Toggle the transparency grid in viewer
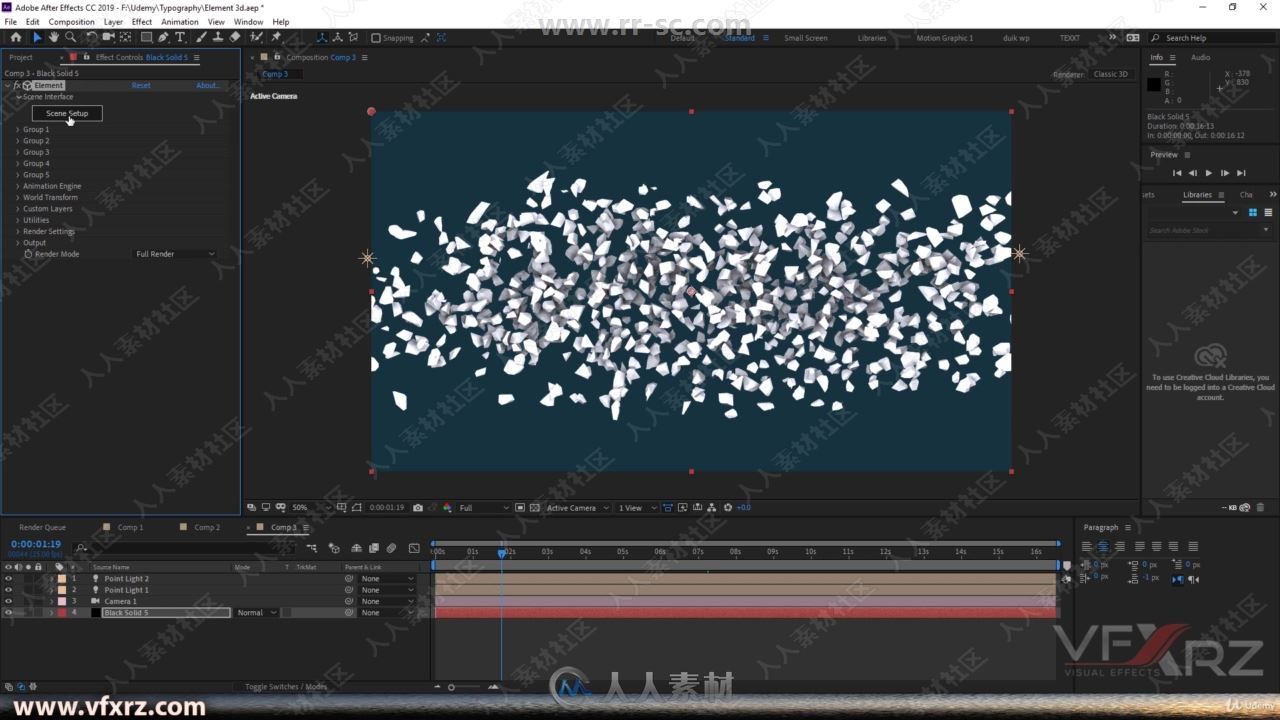The width and height of the screenshot is (1280, 720). pos(535,508)
